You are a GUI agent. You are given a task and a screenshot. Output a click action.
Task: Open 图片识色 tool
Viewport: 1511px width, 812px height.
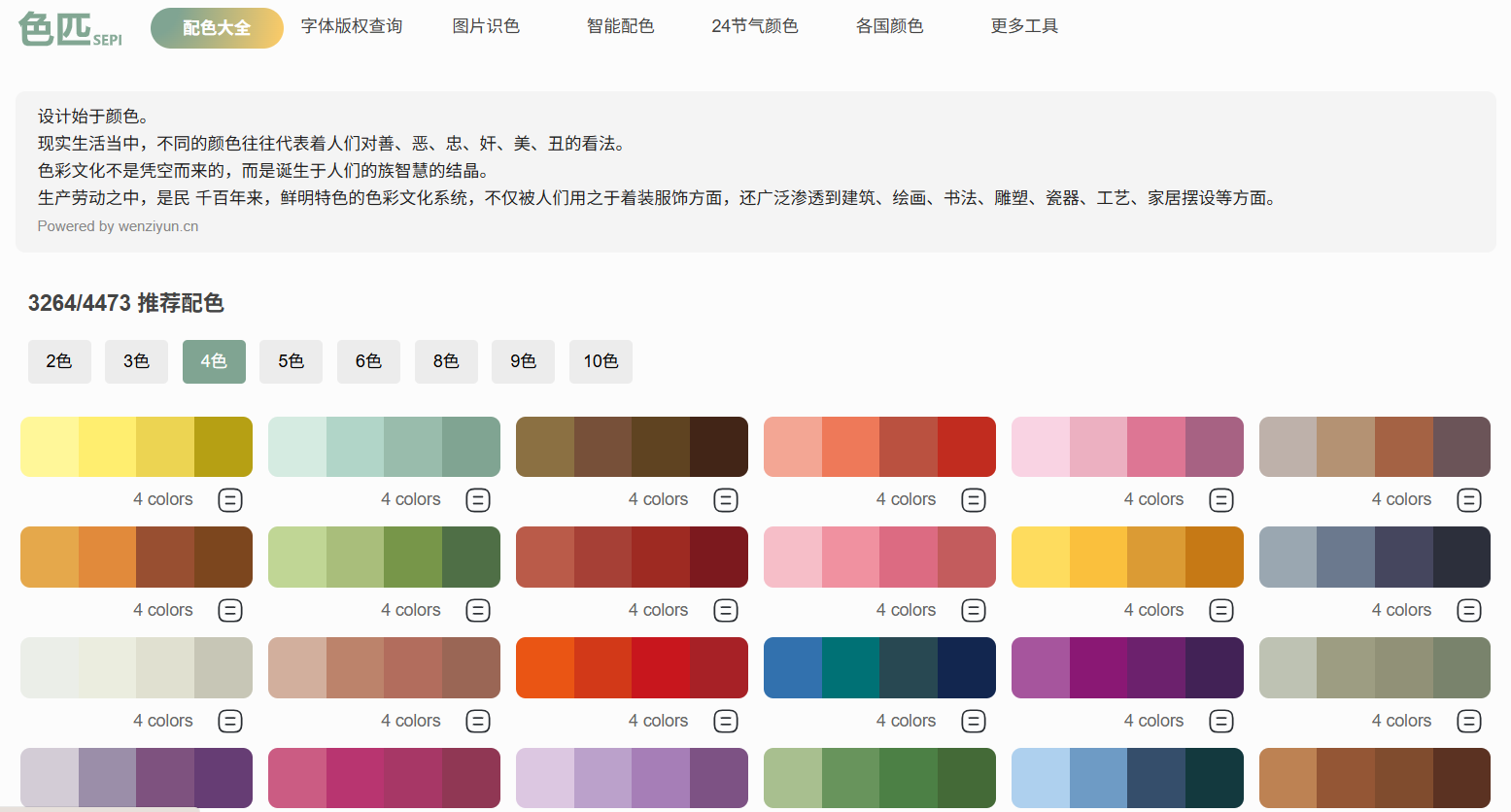(486, 26)
